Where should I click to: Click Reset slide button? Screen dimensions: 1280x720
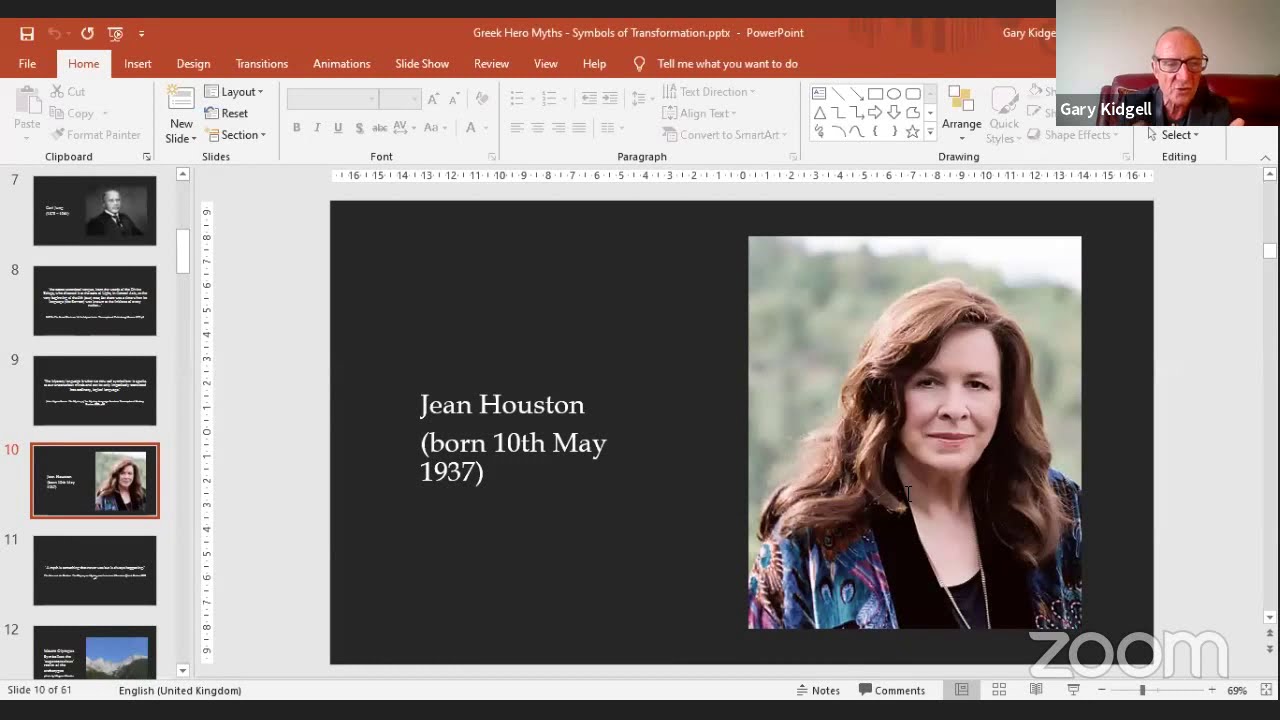pos(227,114)
